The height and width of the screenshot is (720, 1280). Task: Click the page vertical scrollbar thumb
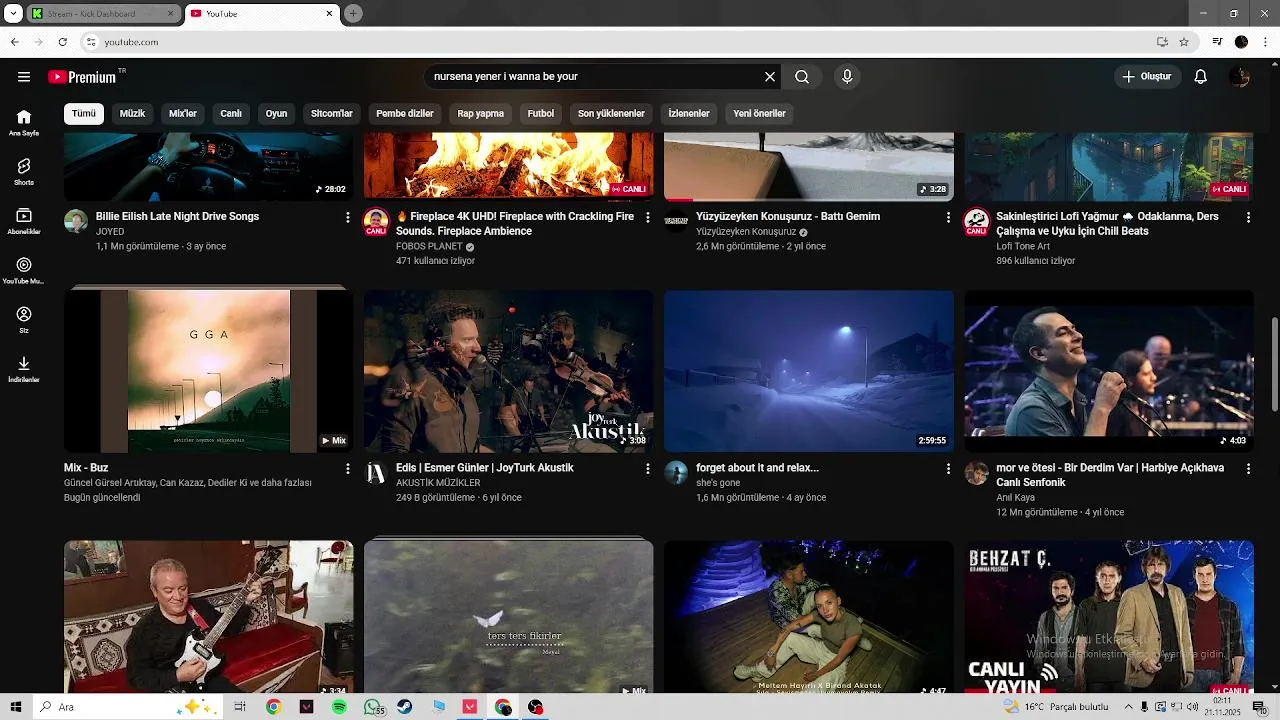1274,364
